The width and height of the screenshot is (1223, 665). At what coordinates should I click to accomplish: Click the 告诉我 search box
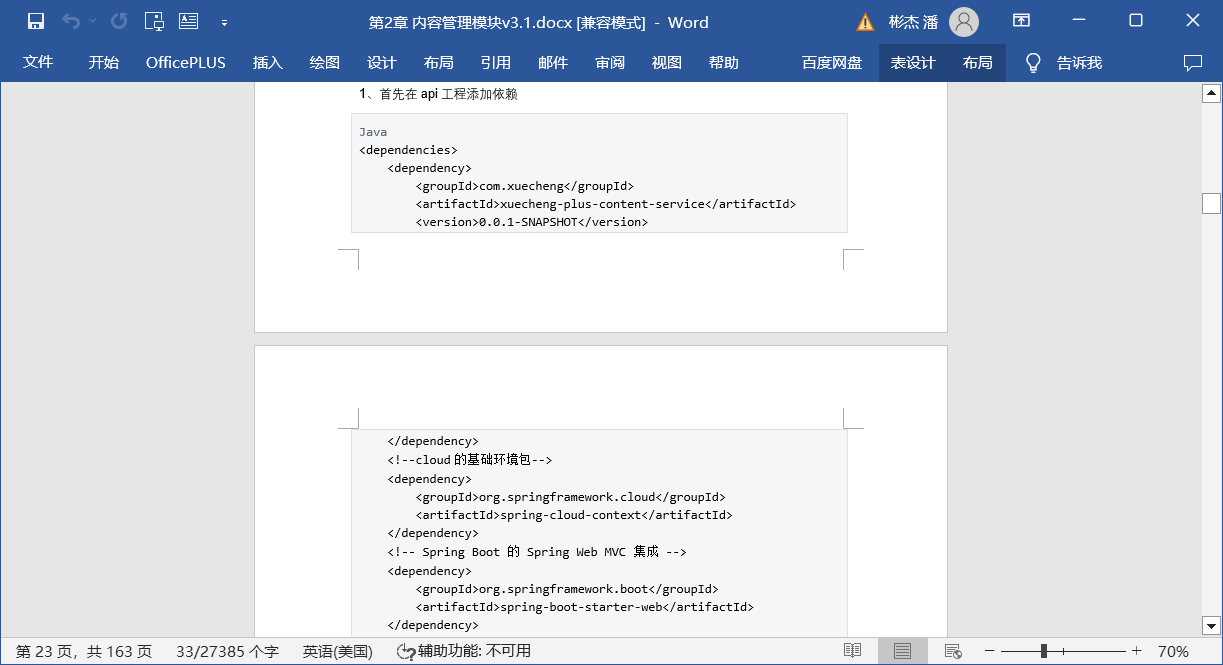(x=1080, y=63)
